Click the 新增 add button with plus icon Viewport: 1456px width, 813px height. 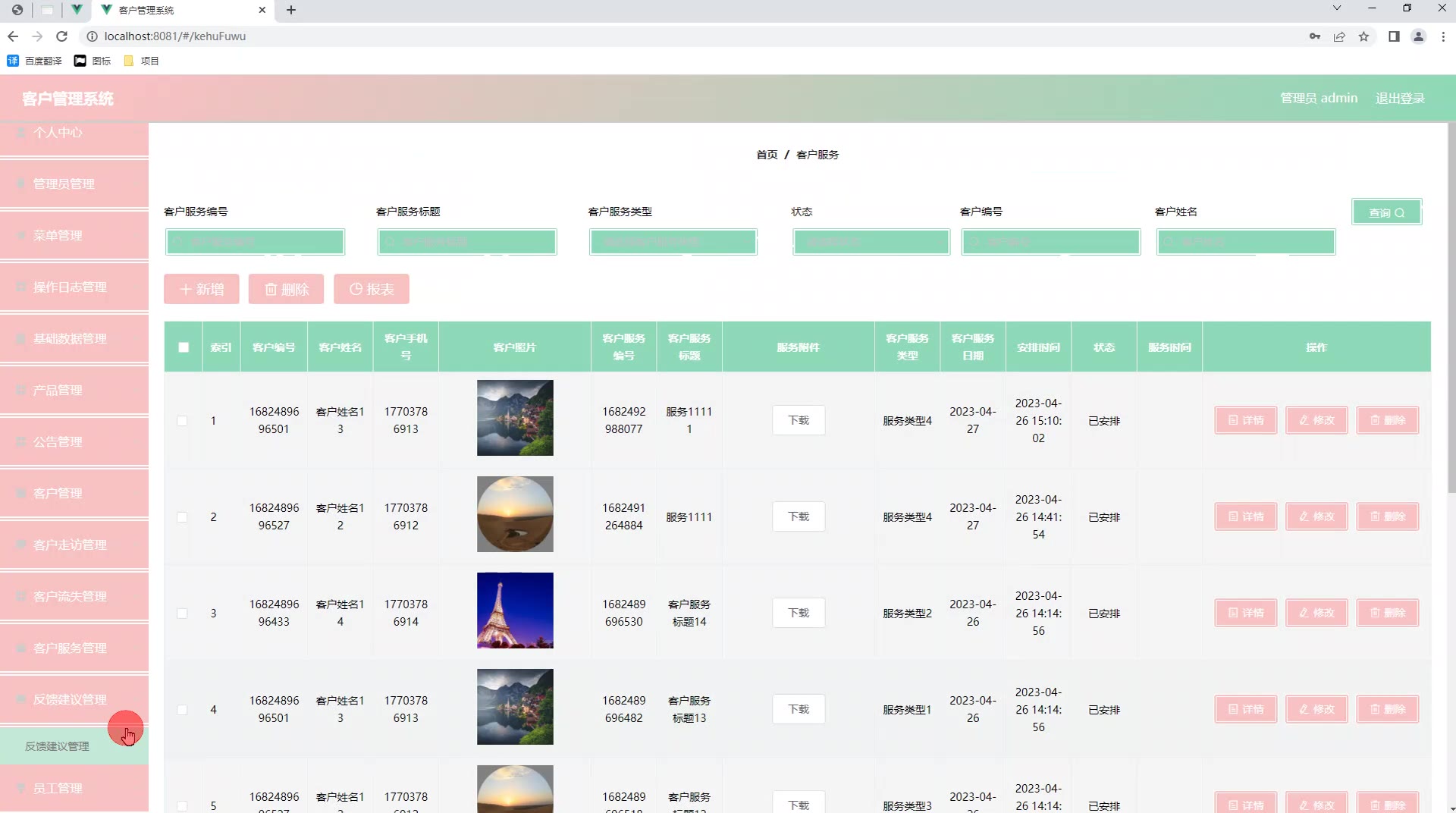(201, 289)
